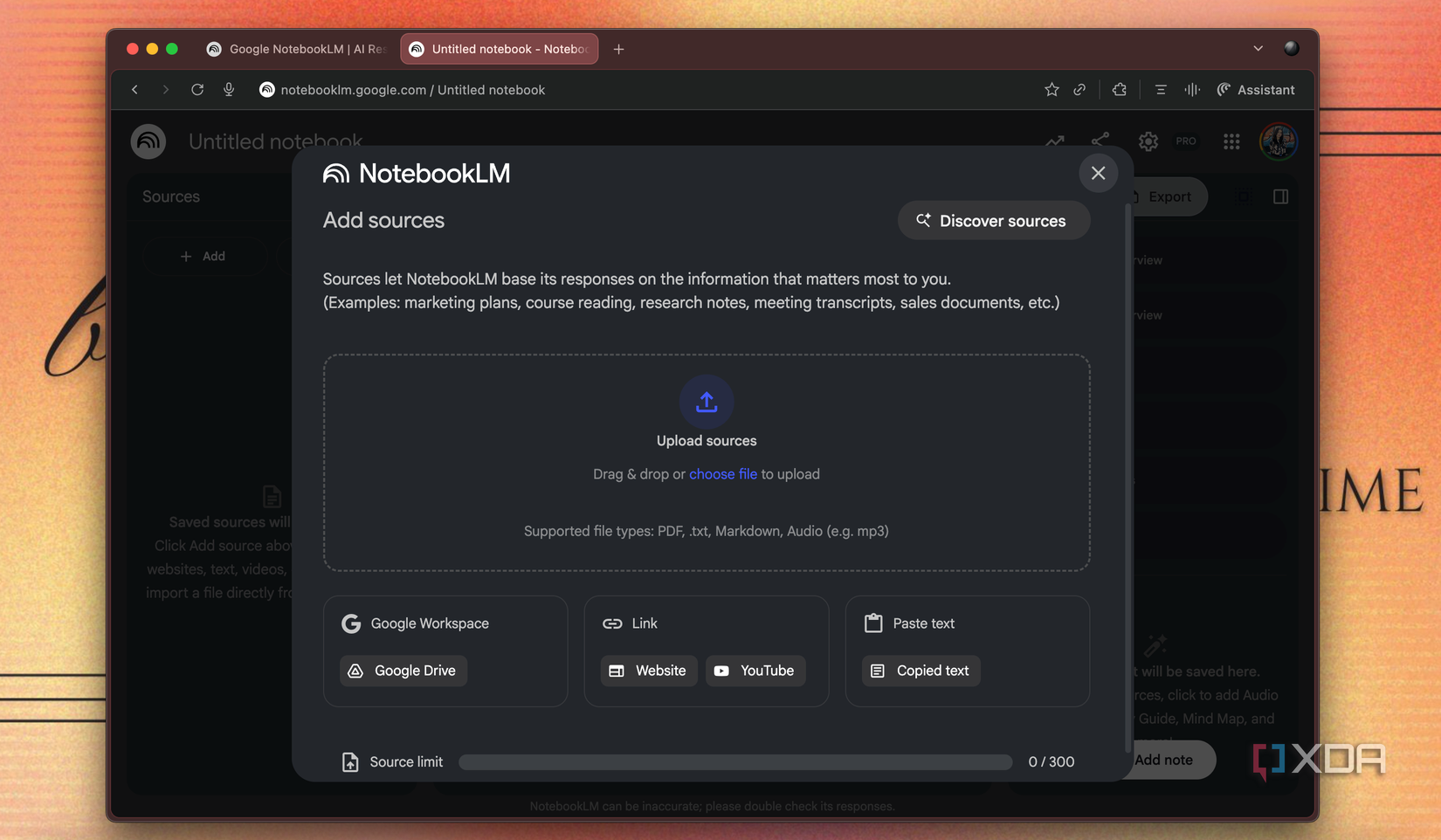This screenshot has height=840, width=1441.
Task: Click the analytics trending icon near Export
Action: pyautogui.click(x=1055, y=141)
